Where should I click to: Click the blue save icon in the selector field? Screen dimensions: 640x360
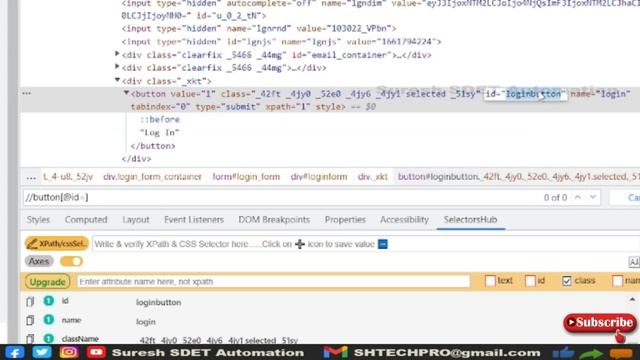(x=383, y=244)
